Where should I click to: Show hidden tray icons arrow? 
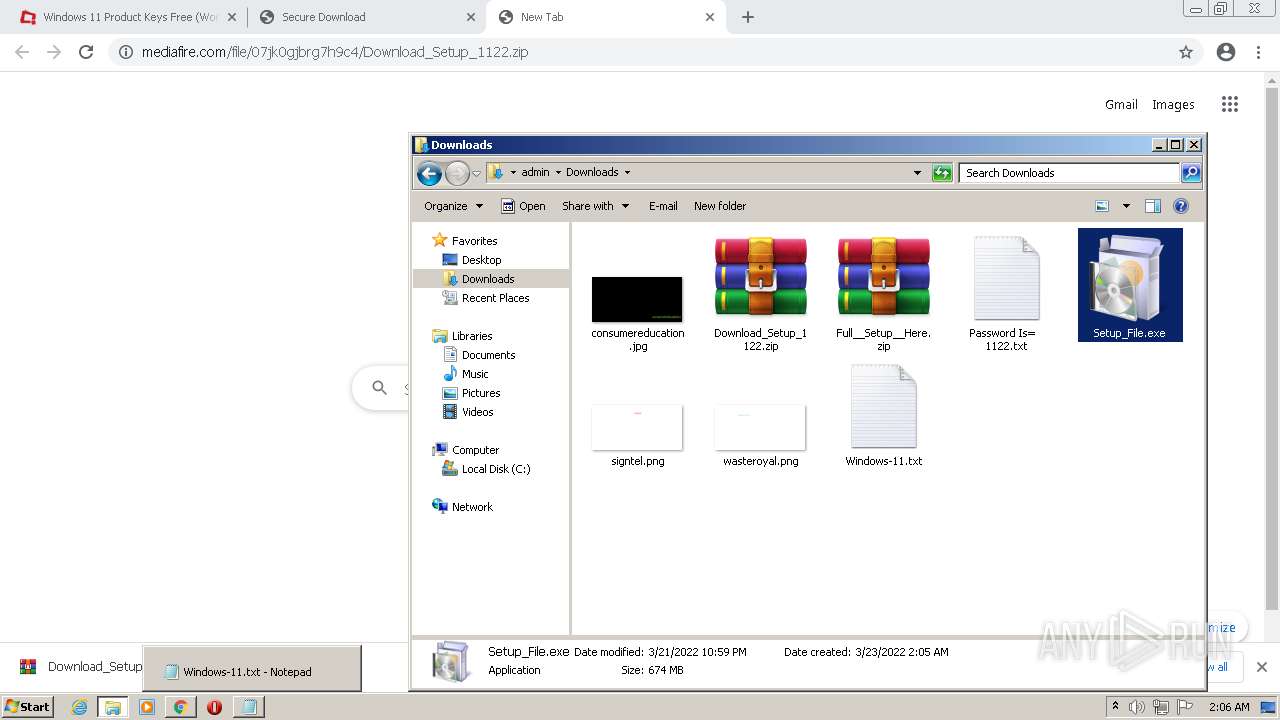point(1115,707)
